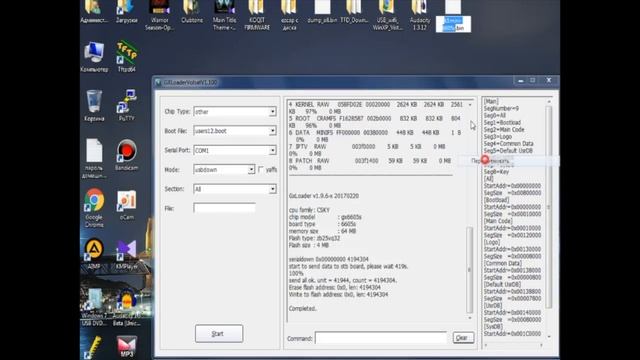Minimize the GxLoader window
640x360 pixels.
(520, 81)
